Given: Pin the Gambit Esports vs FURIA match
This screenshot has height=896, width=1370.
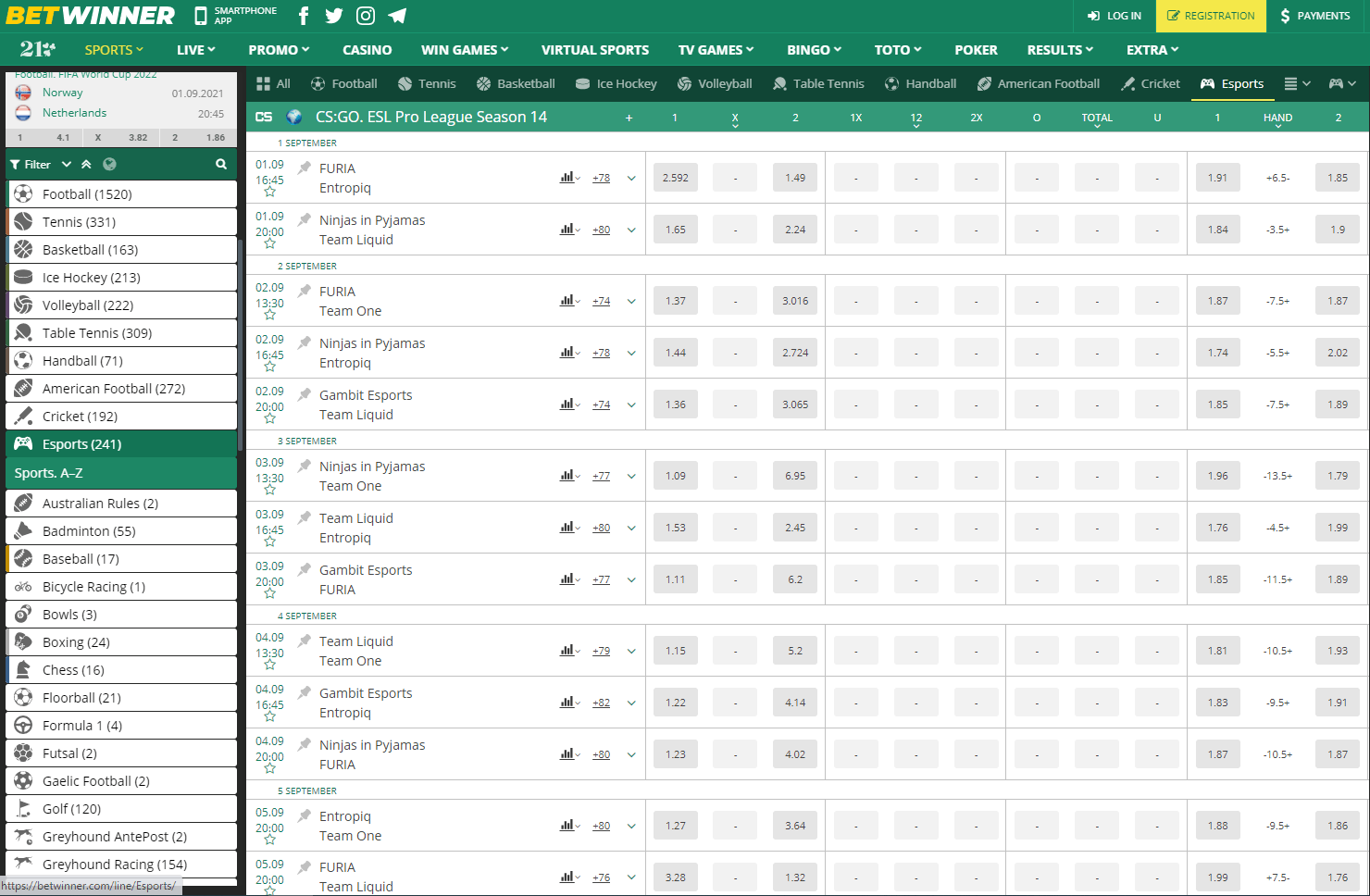Looking at the screenshot, I should click(x=305, y=569).
